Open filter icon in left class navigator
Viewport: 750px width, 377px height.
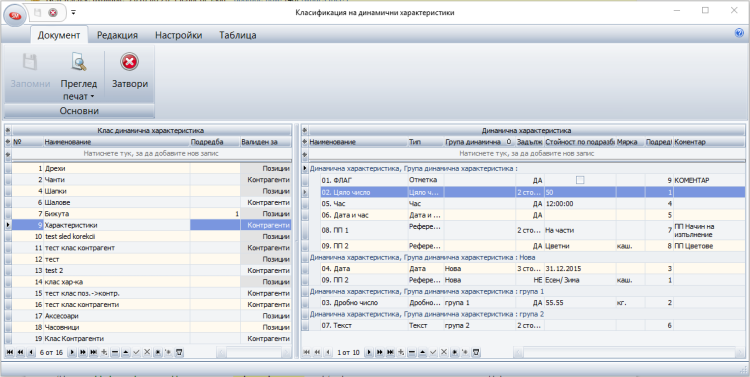pos(179,353)
